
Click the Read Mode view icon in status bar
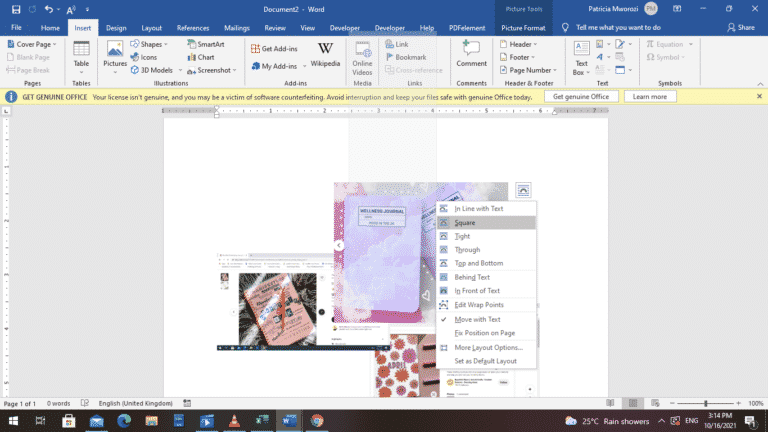click(610, 403)
